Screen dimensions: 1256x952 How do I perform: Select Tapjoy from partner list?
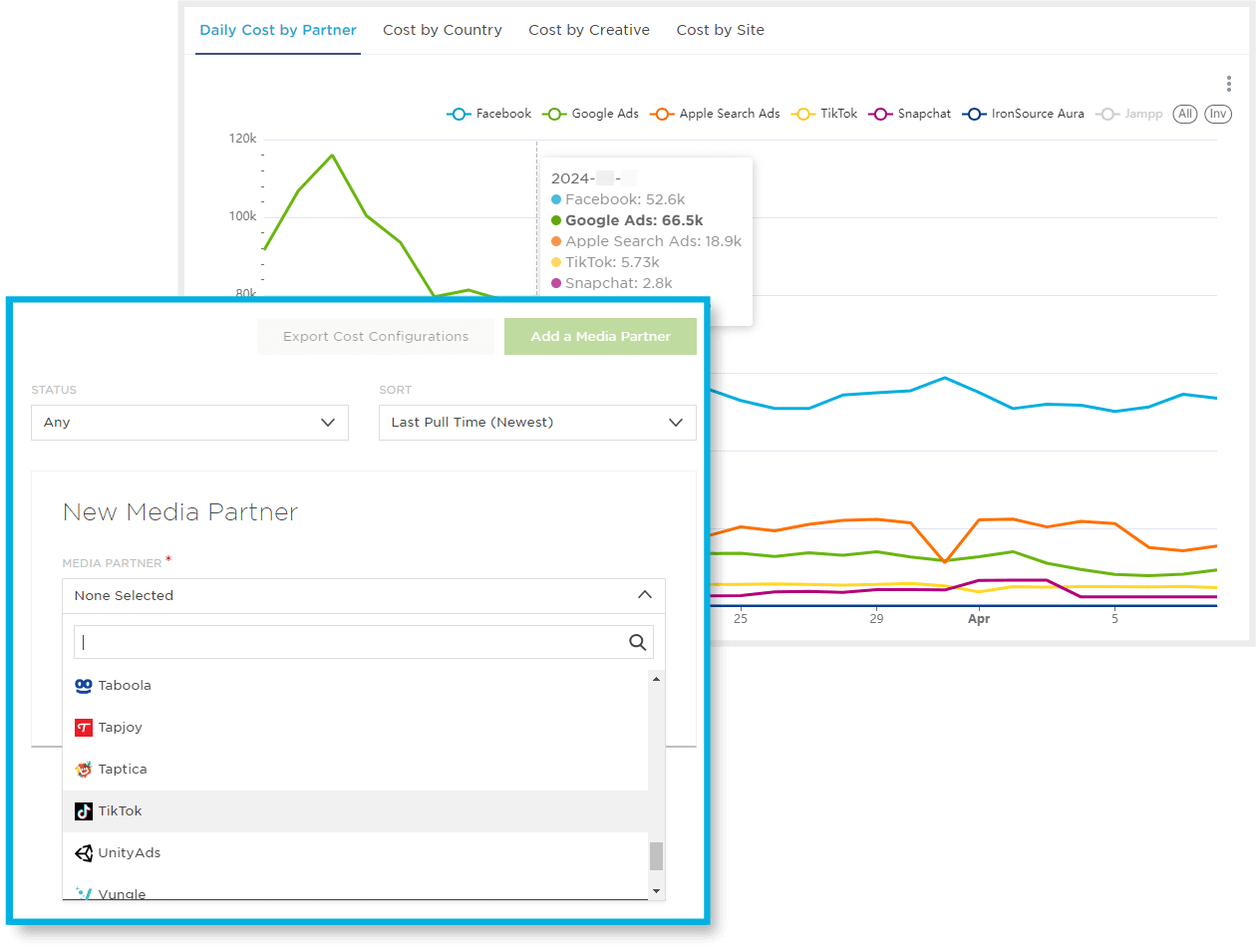tap(355, 728)
